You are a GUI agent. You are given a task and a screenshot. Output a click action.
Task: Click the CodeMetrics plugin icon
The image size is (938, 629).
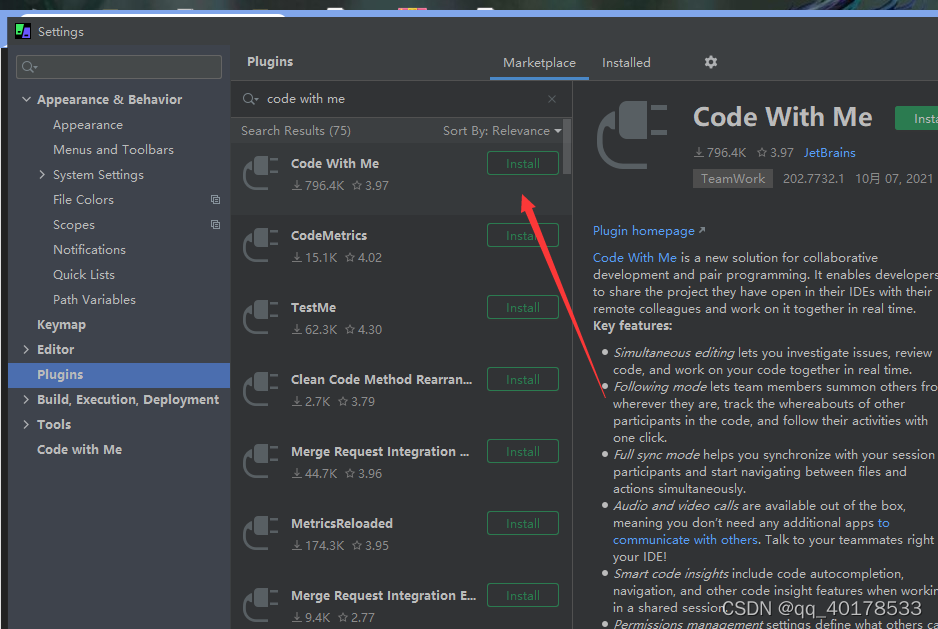(x=261, y=245)
